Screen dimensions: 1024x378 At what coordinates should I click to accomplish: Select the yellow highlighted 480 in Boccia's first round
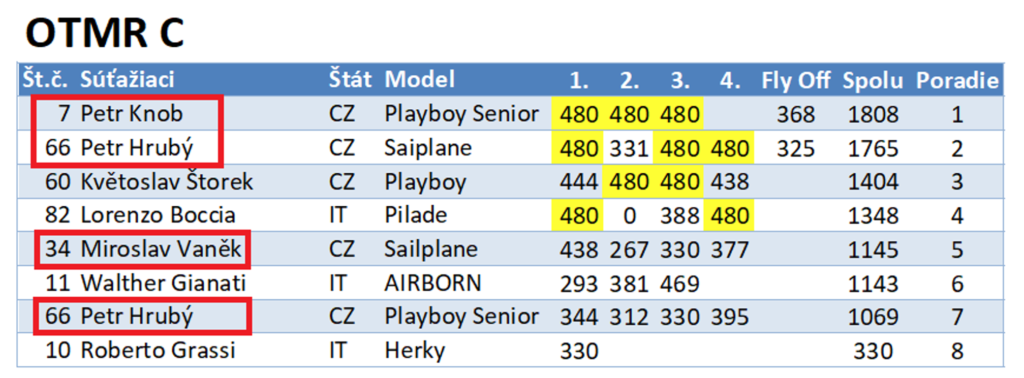tap(577, 216)
